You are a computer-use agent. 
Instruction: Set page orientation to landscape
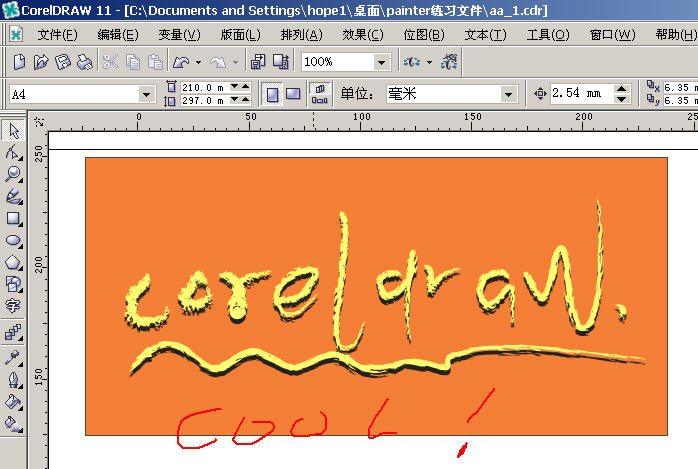(293, 94)
